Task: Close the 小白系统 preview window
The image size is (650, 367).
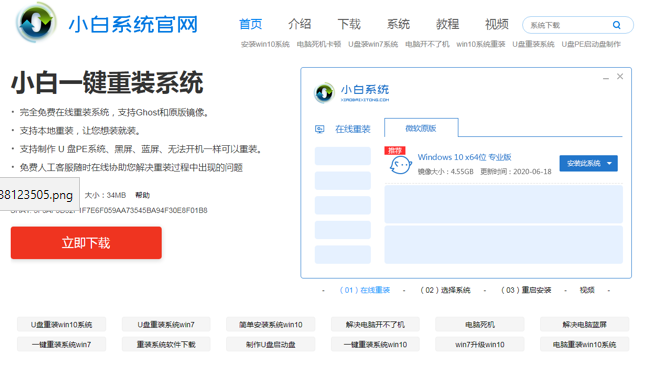Action: point(620,76)
